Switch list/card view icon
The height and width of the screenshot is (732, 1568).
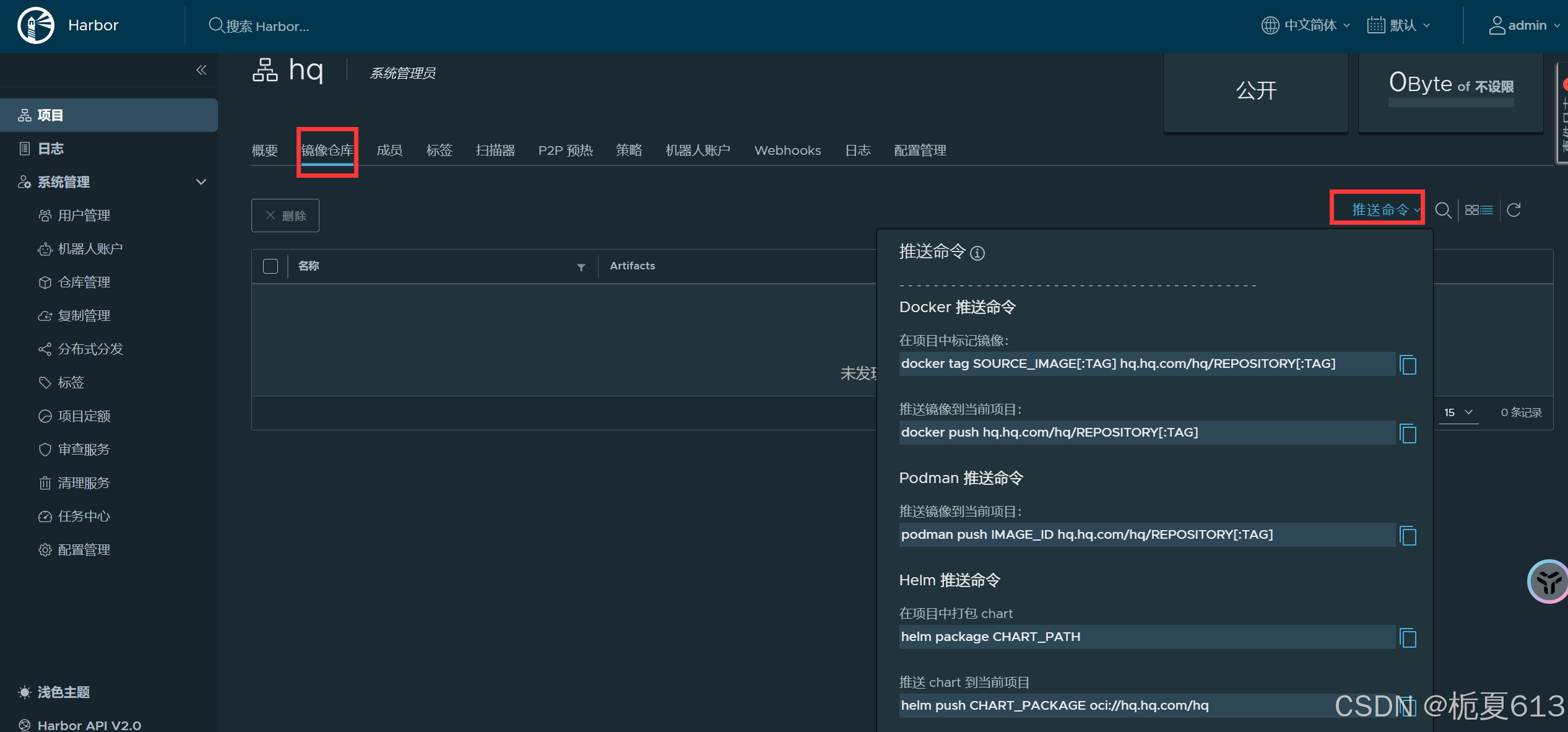click(1479, 210)
